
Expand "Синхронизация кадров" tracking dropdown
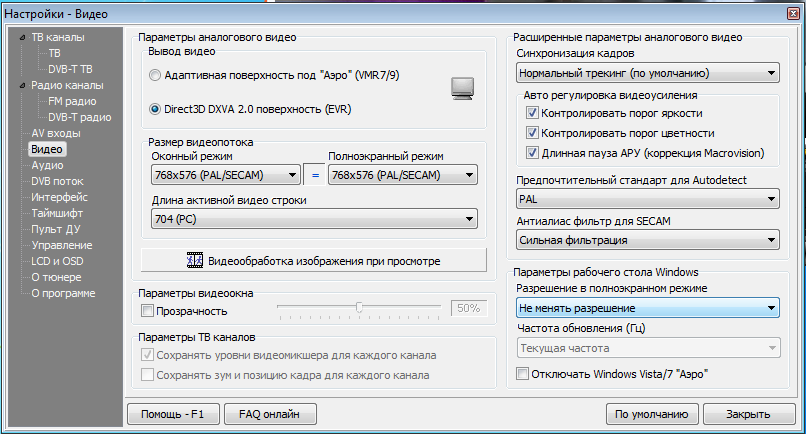point(647,73)
